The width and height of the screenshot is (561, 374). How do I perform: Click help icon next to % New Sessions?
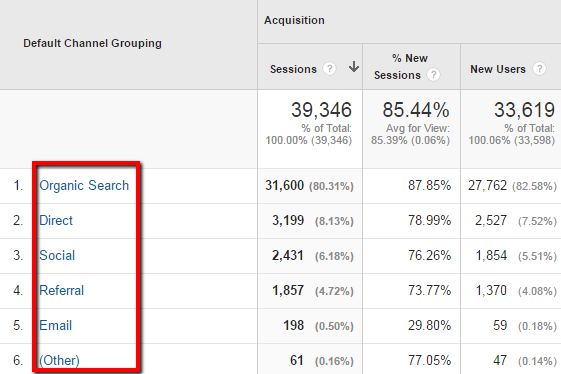433,75
